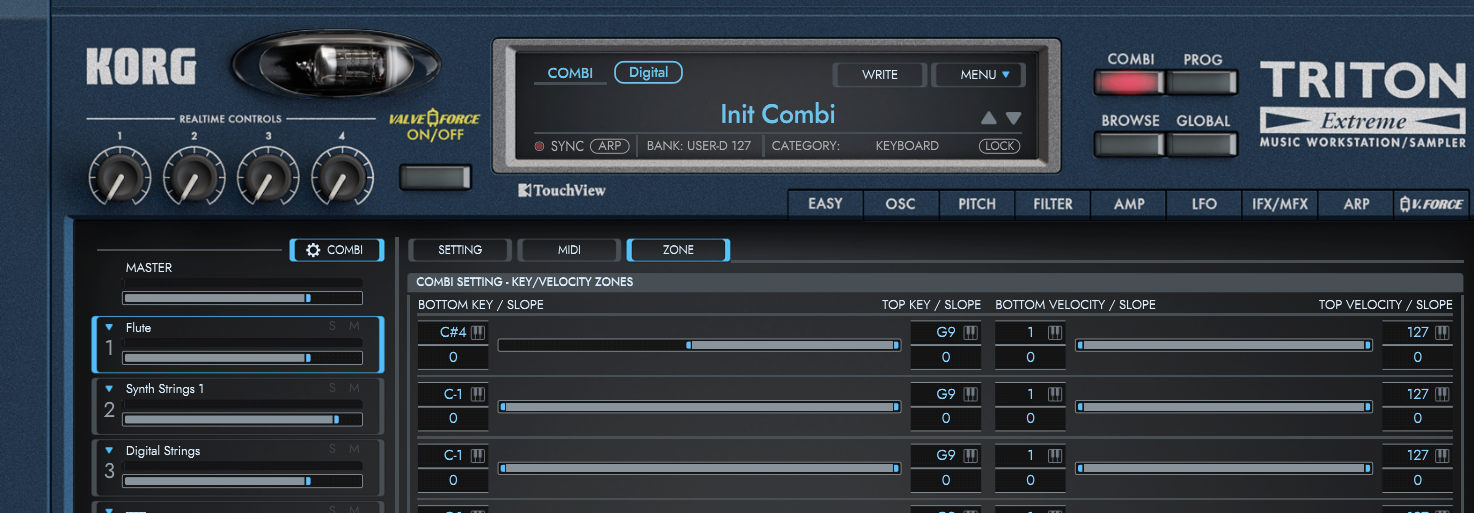Click the Flute velocity range slider
The height and width of the screenshot is (513, 1474).
[x=1225, y=345]
